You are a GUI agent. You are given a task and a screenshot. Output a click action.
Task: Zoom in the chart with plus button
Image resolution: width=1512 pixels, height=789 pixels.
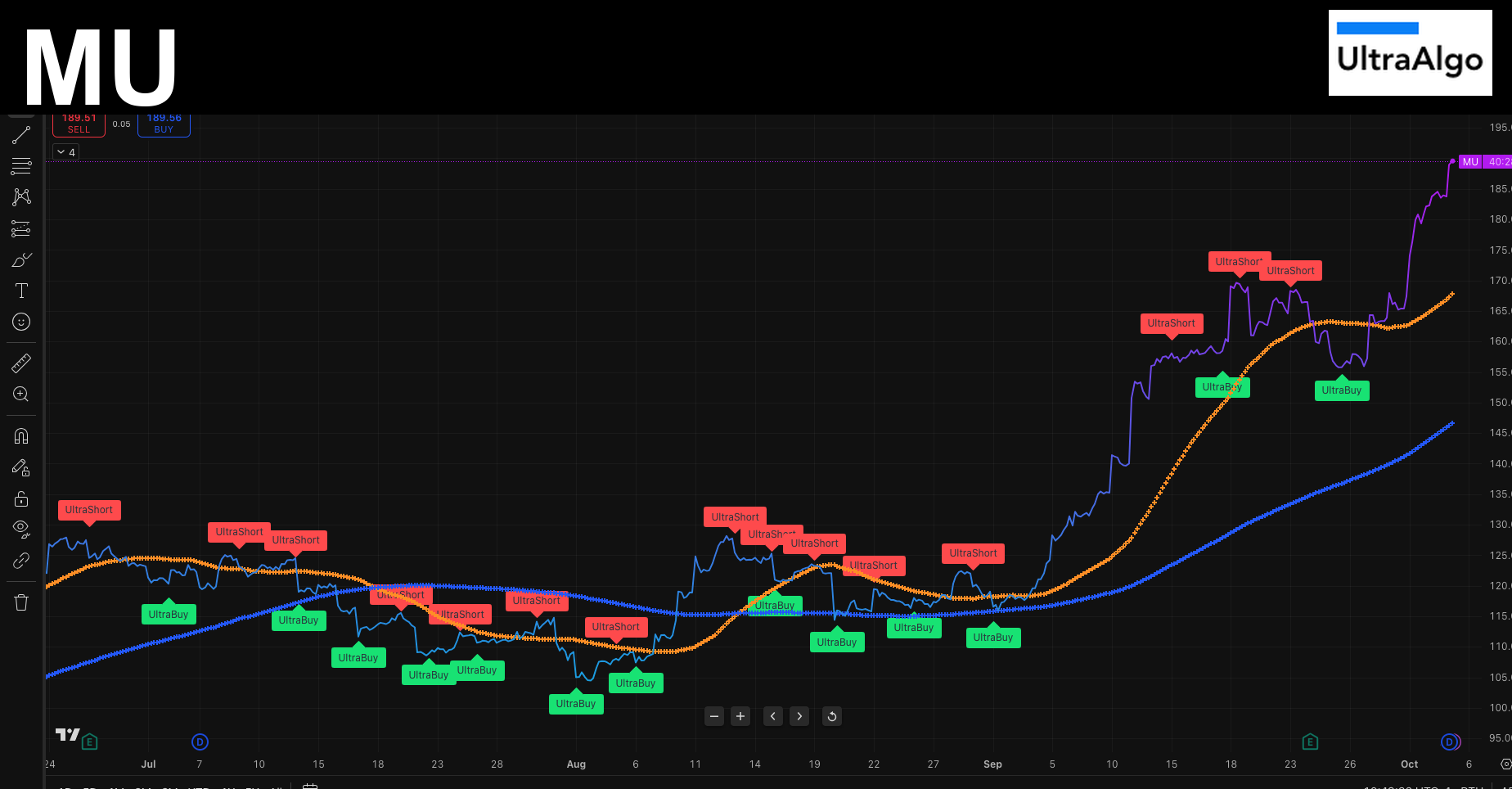(x=740, y=716)
